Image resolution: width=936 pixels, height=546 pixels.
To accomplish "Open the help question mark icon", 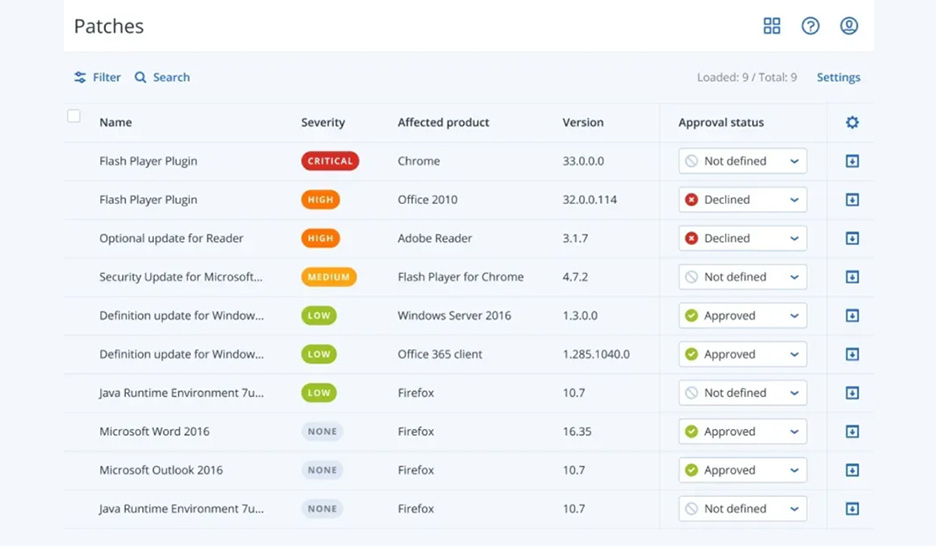I will pyautogui.click(x=810, y=26).
